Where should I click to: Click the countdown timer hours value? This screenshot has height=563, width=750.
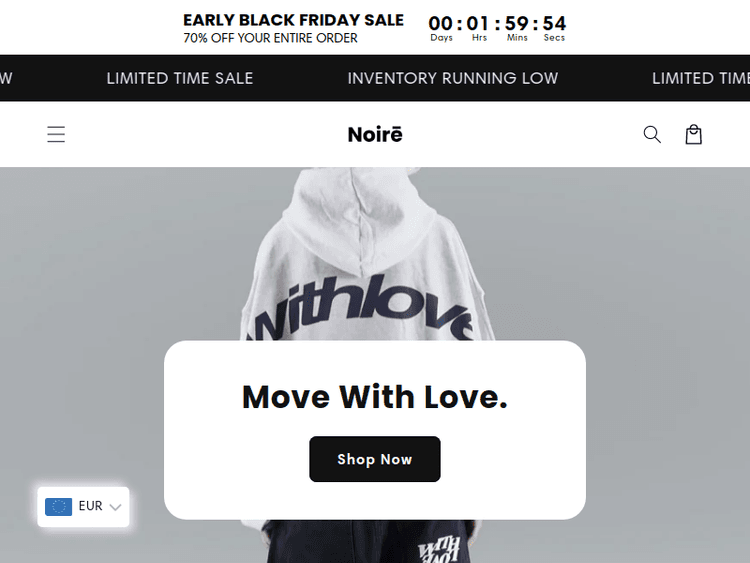478,23
